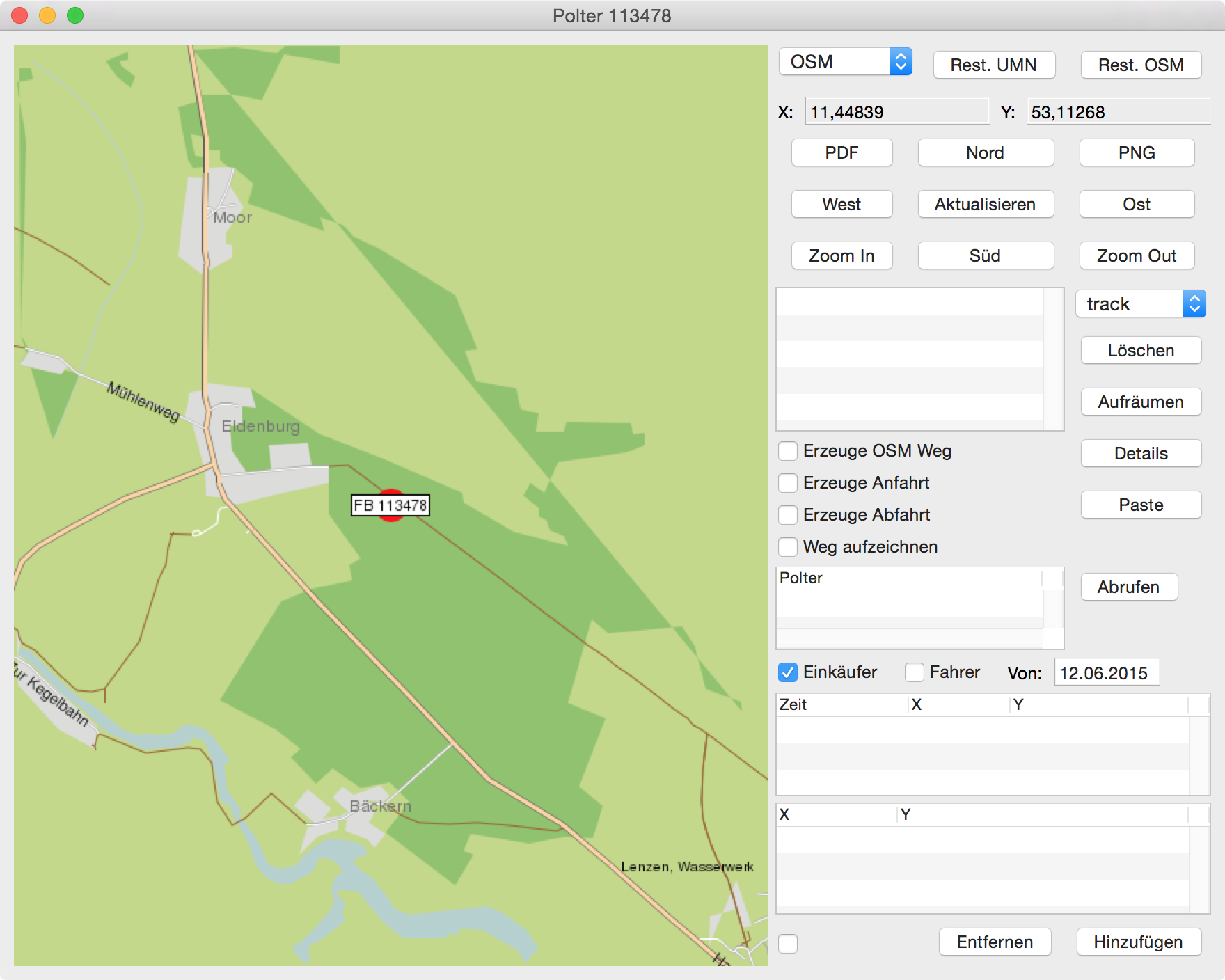The image size is (1225, 980).
Task: Click Y column header in bottom table
Action: click(x=1043, y=815)
